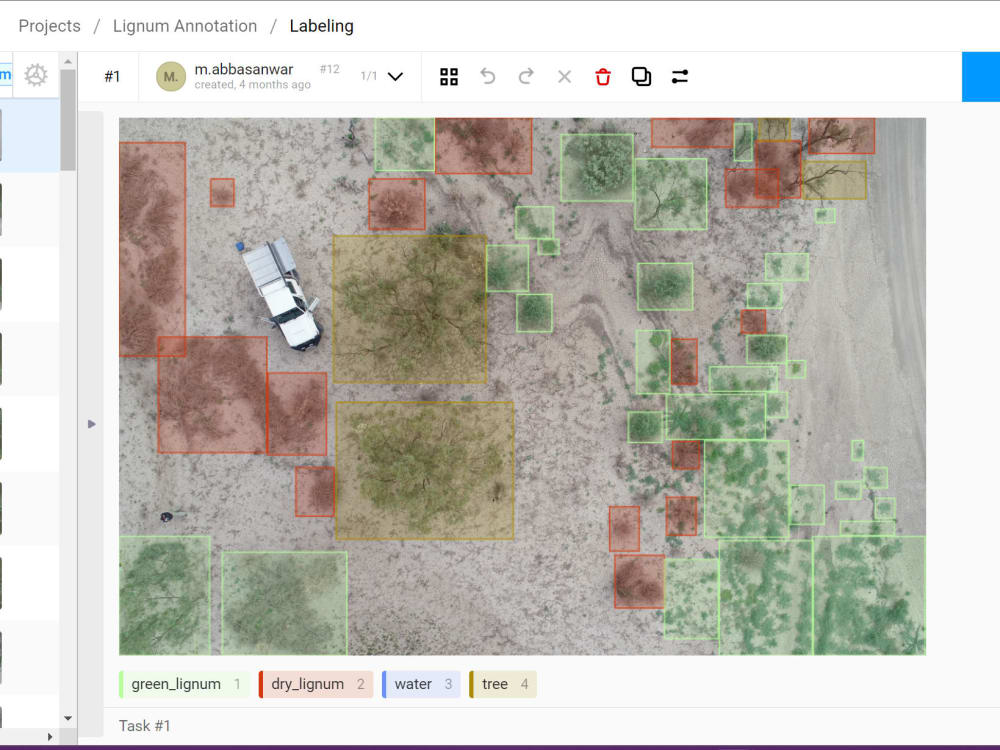Click 'created, 4 months ago' text
The width and height of the screenshot is (1000, 750).
click(253, 85)
